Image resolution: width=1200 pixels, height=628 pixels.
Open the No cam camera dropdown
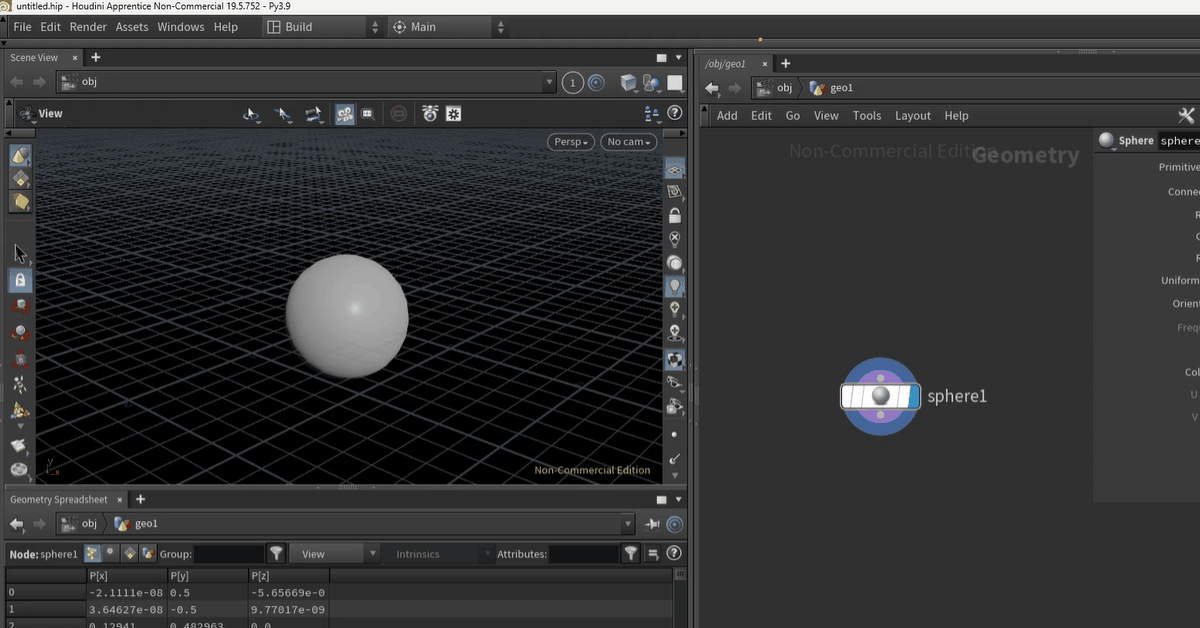pos(629,142)
